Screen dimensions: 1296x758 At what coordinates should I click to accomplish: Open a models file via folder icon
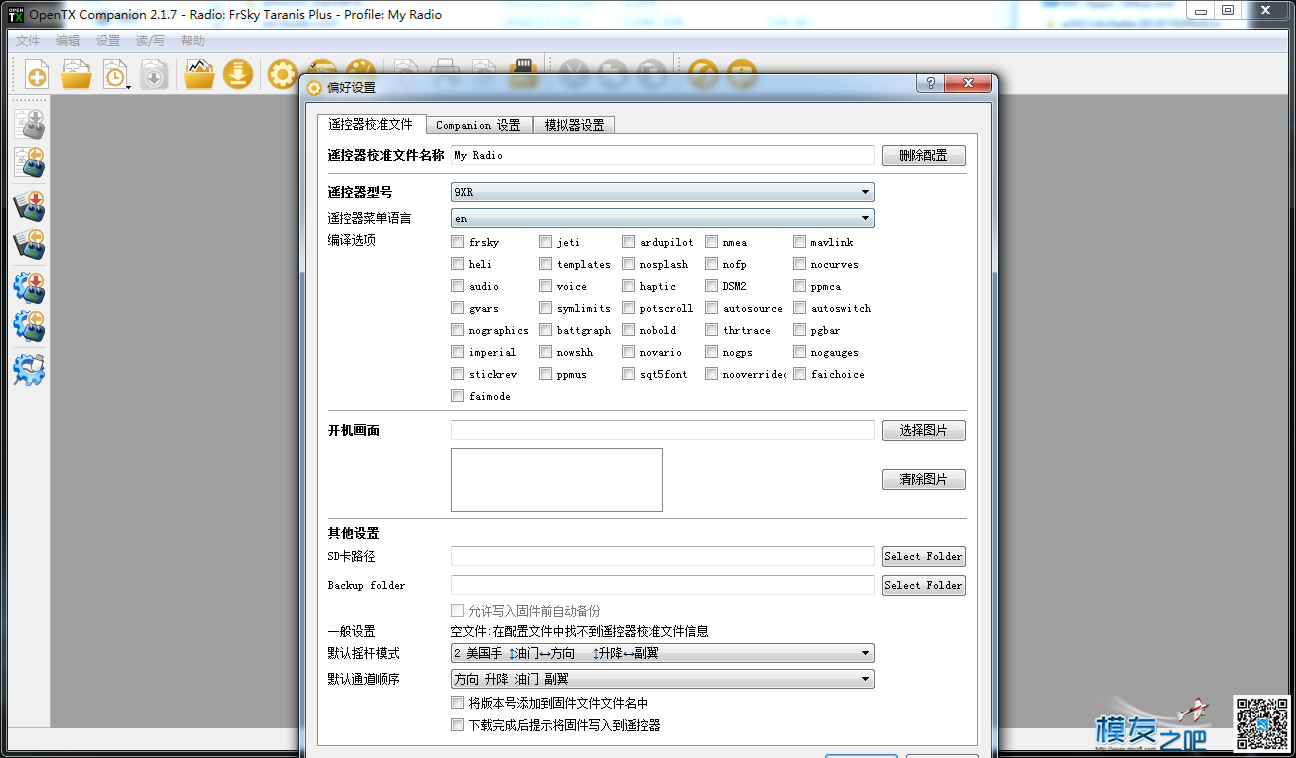click(77, 75)
